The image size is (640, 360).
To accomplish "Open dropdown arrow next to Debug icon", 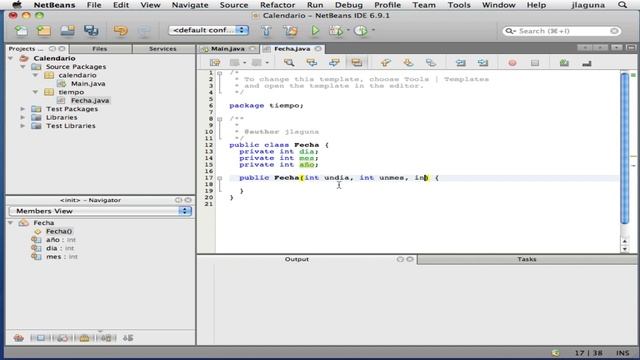I will 348,30.
